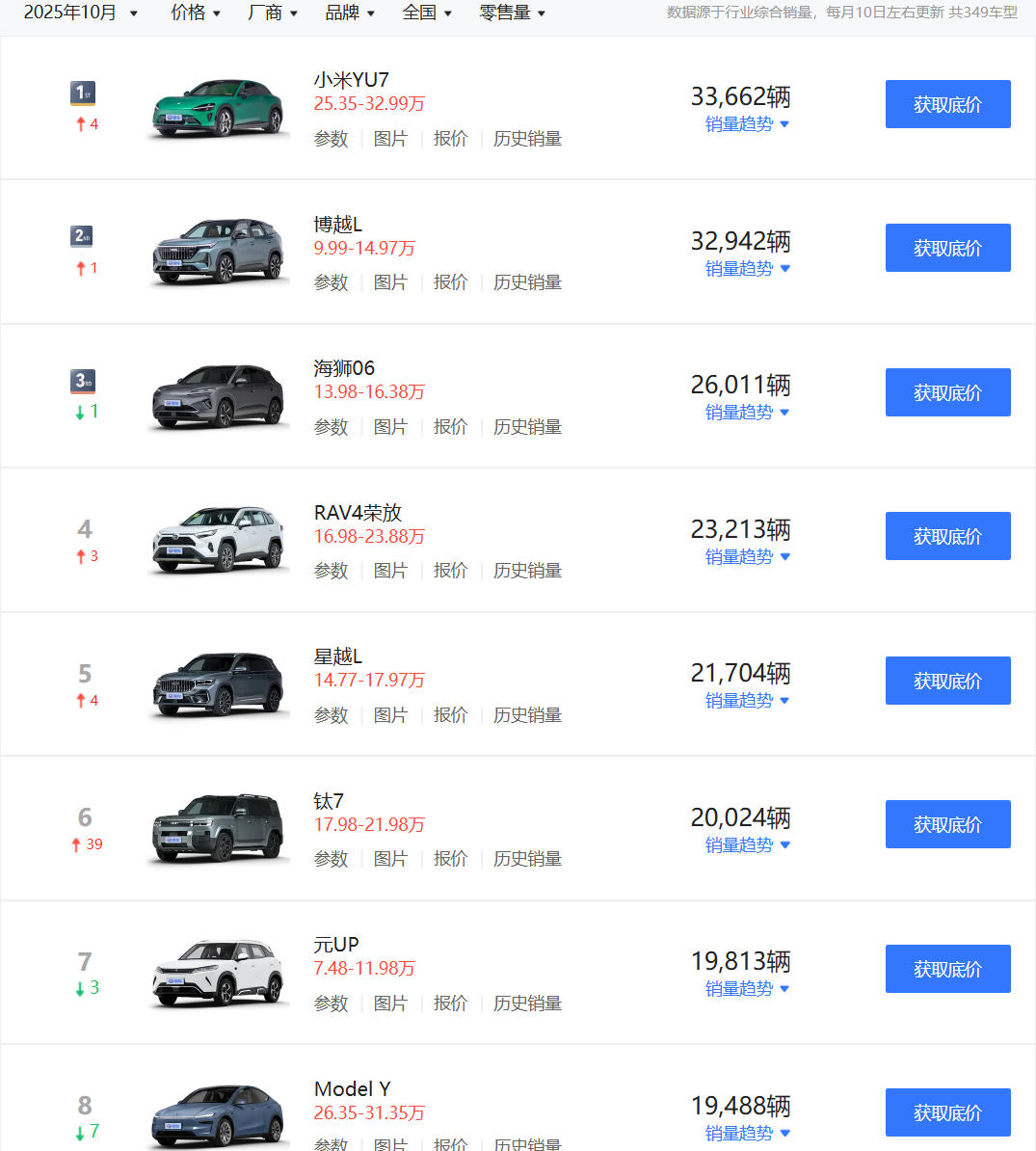
Task: Get bottom price for 元UP
Action: pos(947,969)
